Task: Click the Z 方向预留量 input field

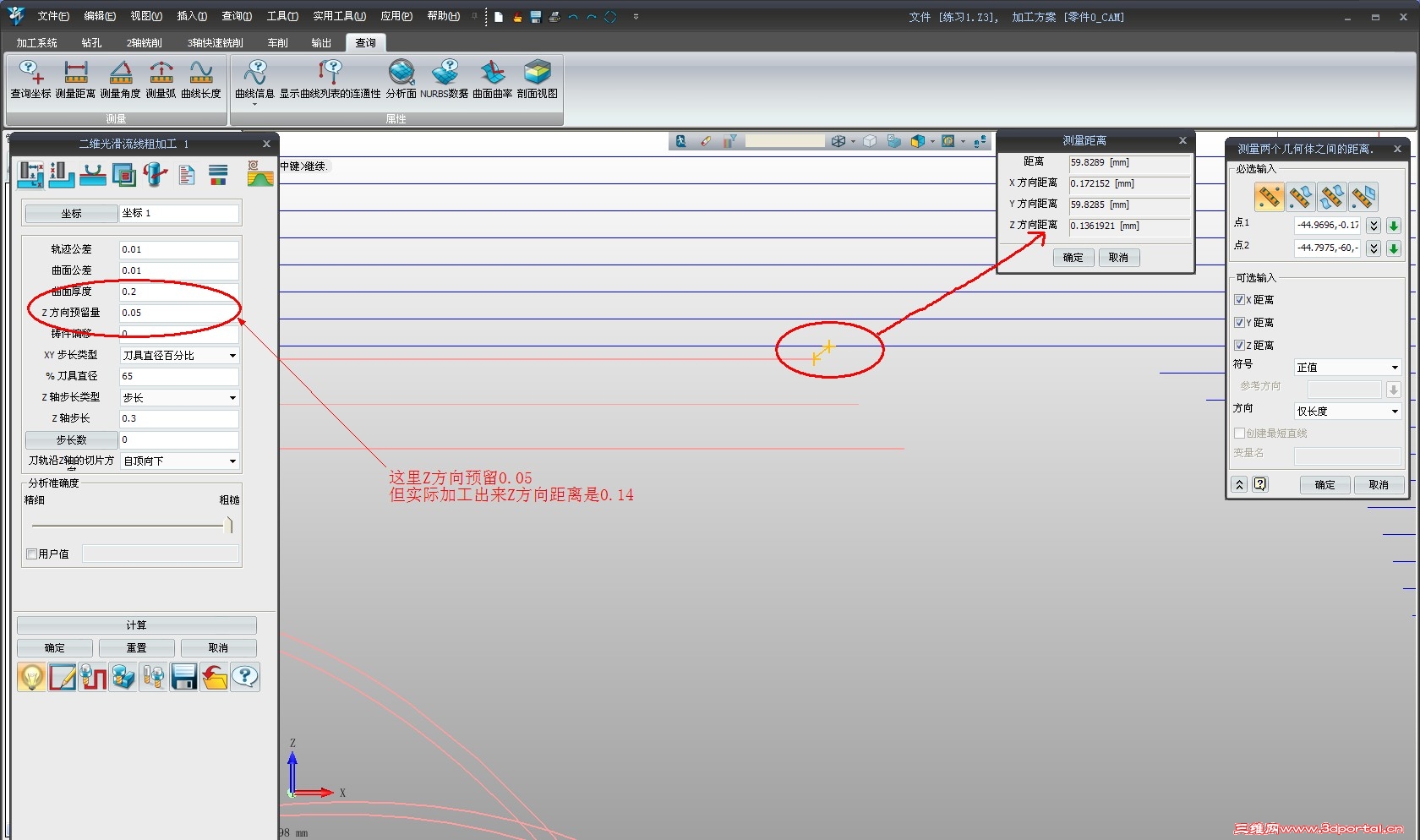Action: click(x=178, y=314)
